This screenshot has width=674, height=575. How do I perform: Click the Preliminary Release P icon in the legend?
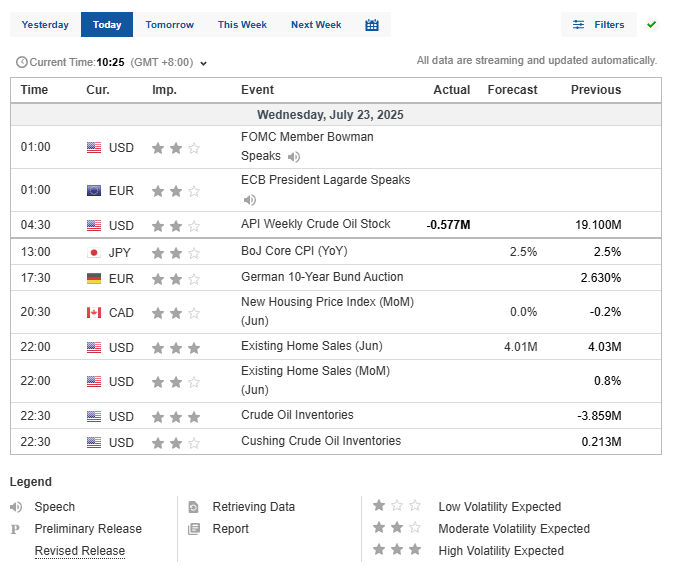(15, 529)
